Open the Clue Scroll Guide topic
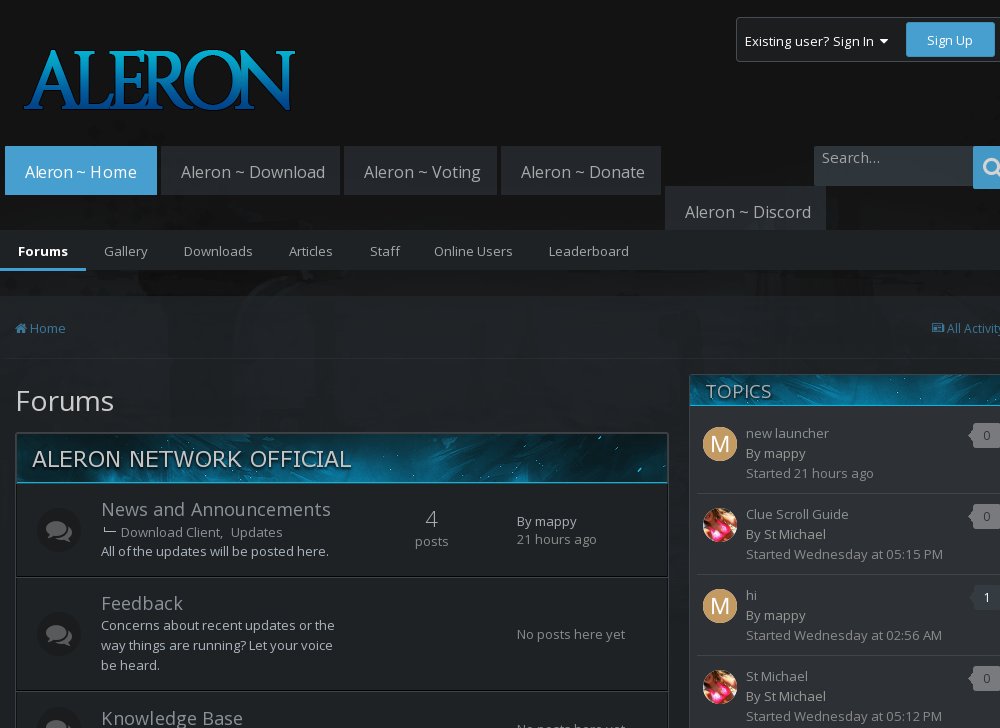This screenshot has width=1000, height=728. 797,514
